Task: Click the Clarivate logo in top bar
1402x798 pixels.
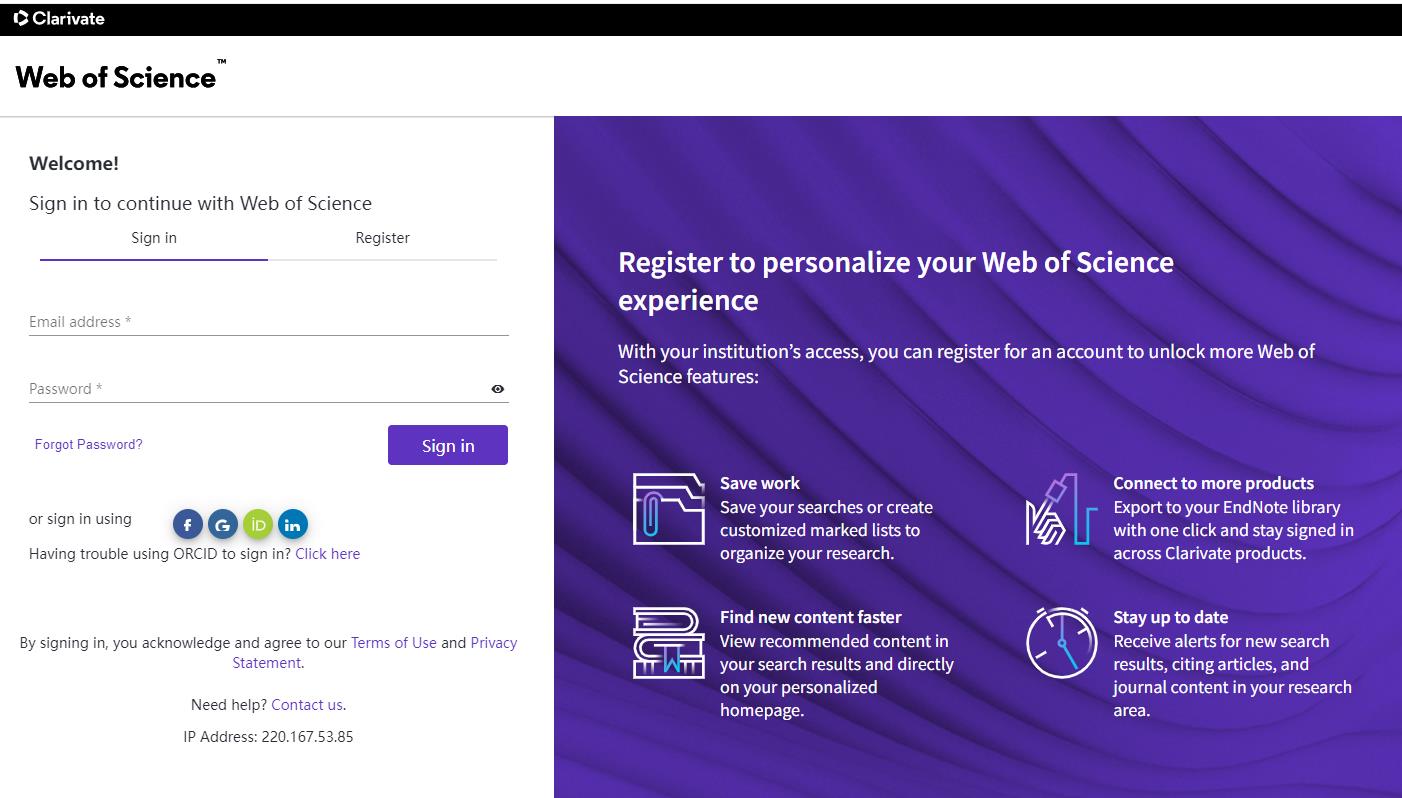Action: point(59,18)
